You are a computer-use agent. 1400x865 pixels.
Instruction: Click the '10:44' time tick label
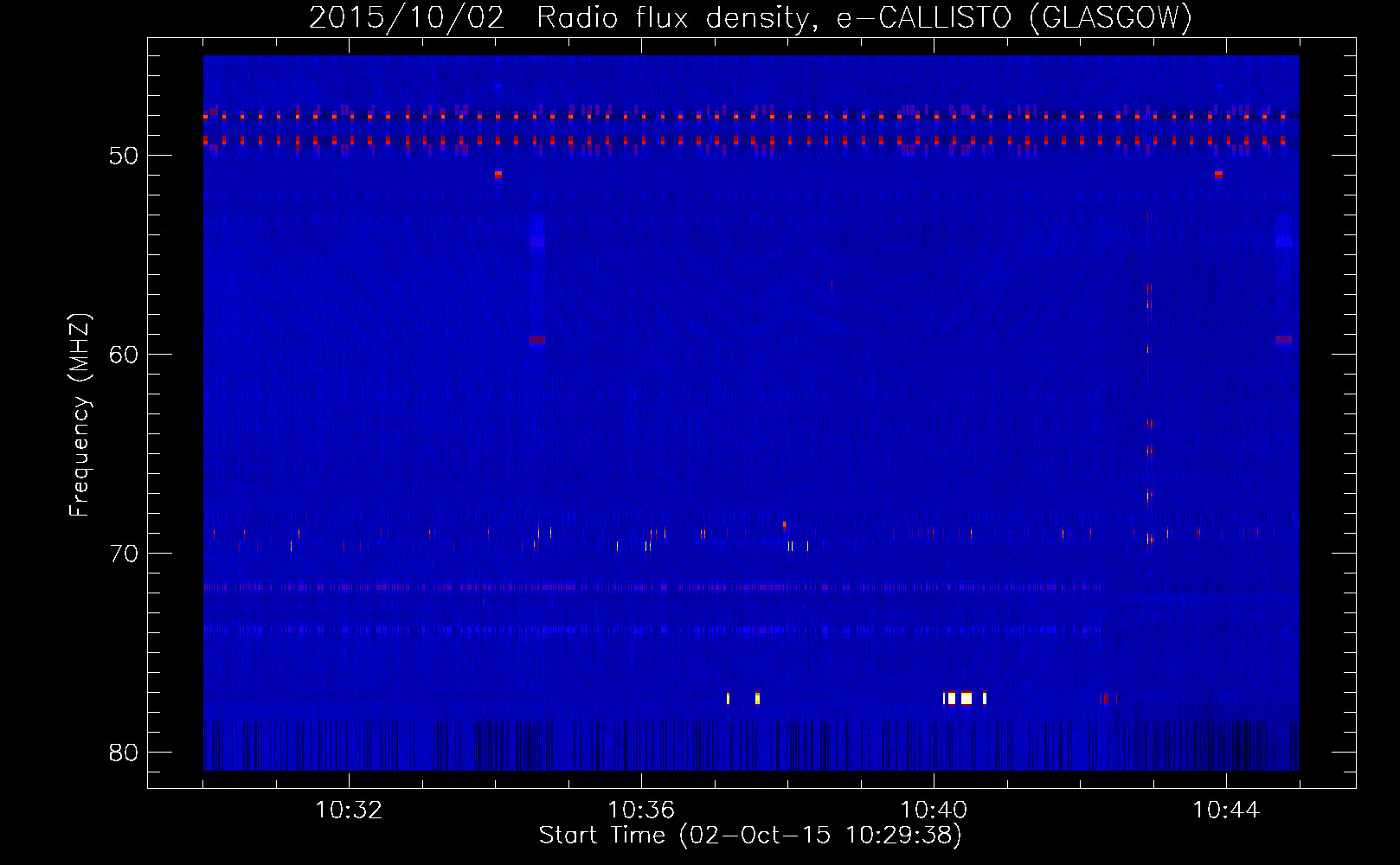point(1226,811)
